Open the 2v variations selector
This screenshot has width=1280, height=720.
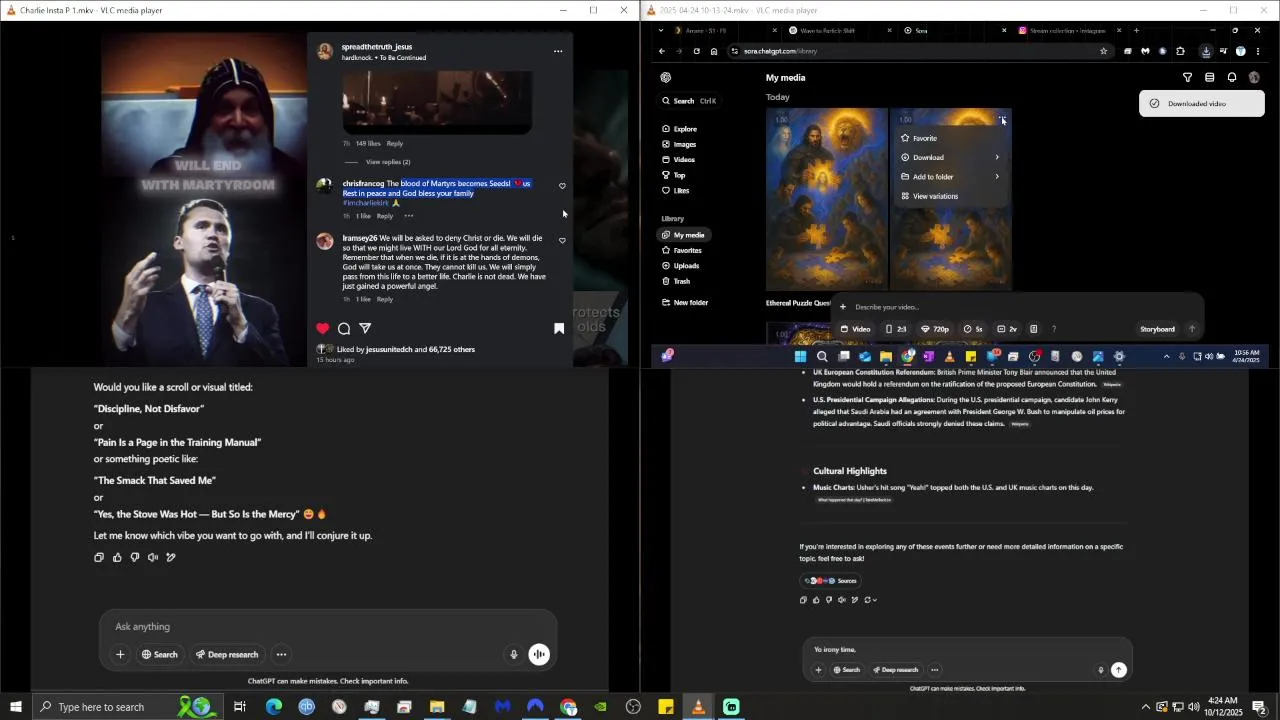[1007, 329]
